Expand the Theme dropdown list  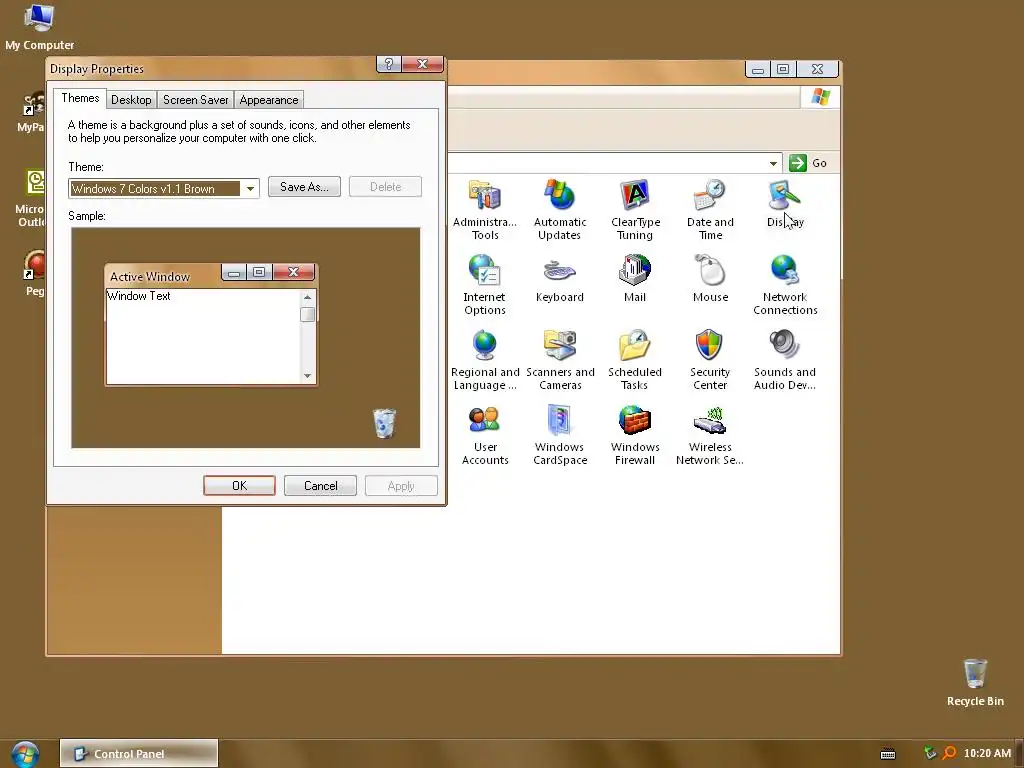point(250,189)
